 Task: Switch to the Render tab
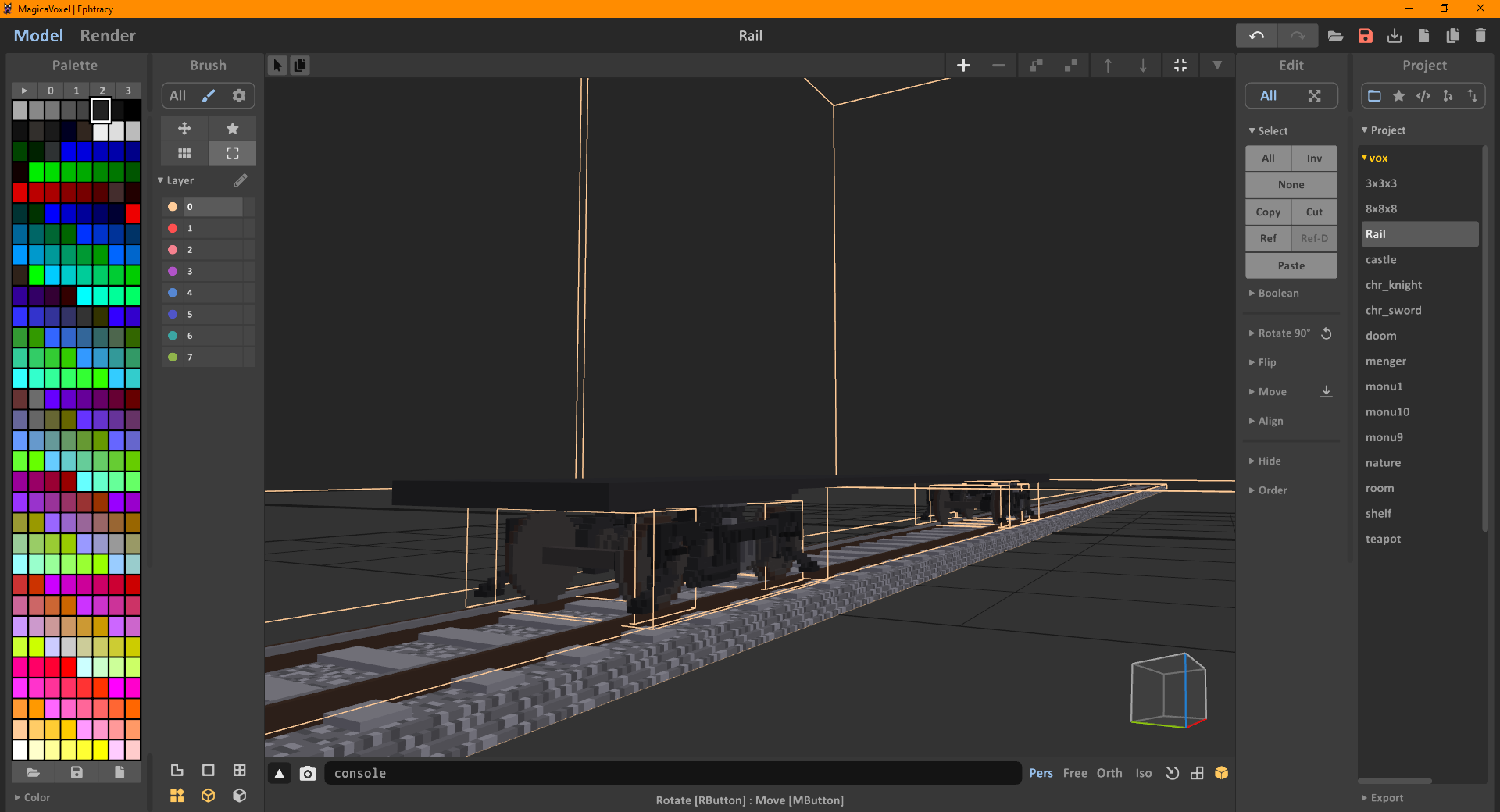click(x=108, y=36)
